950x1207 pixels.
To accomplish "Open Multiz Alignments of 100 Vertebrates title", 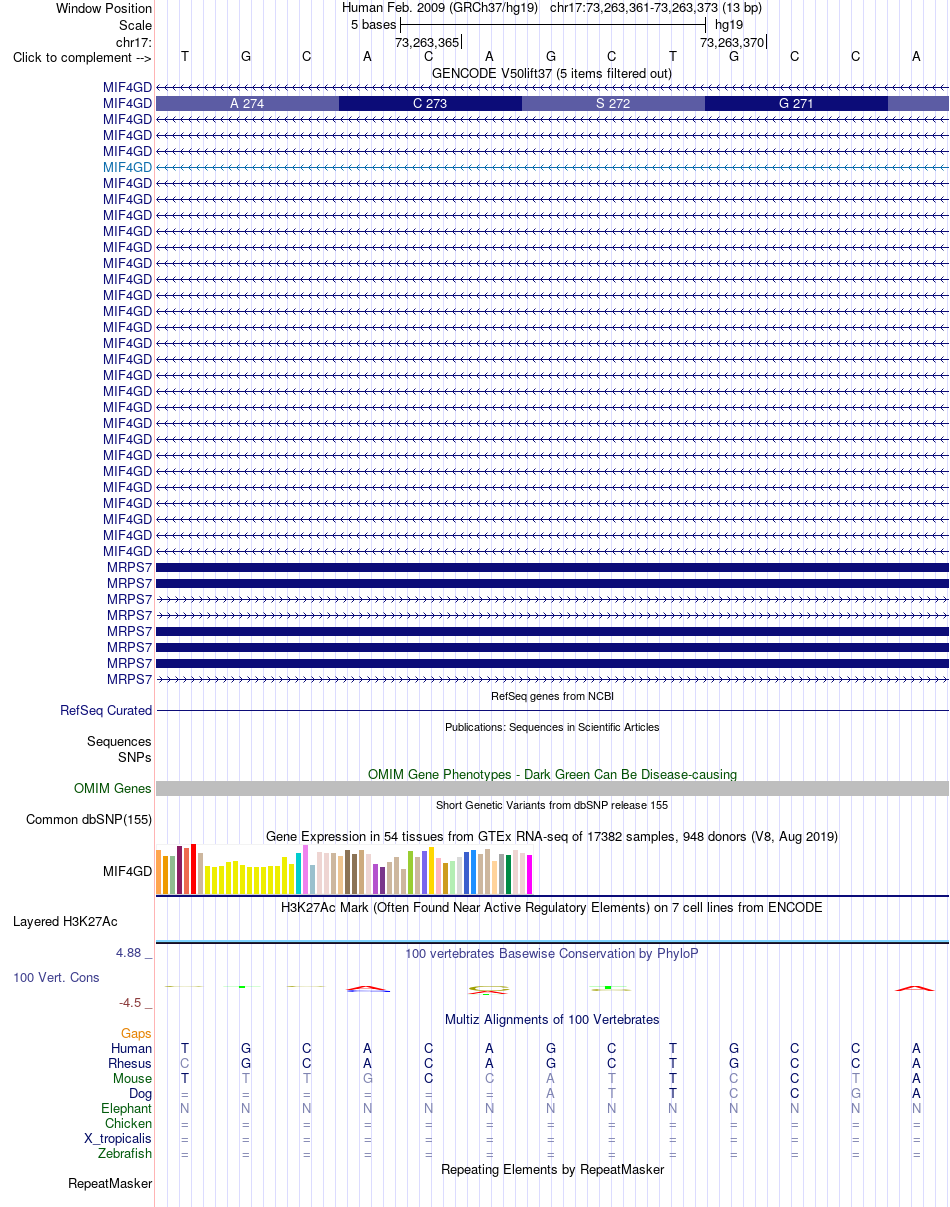I will coord(552,1020).
